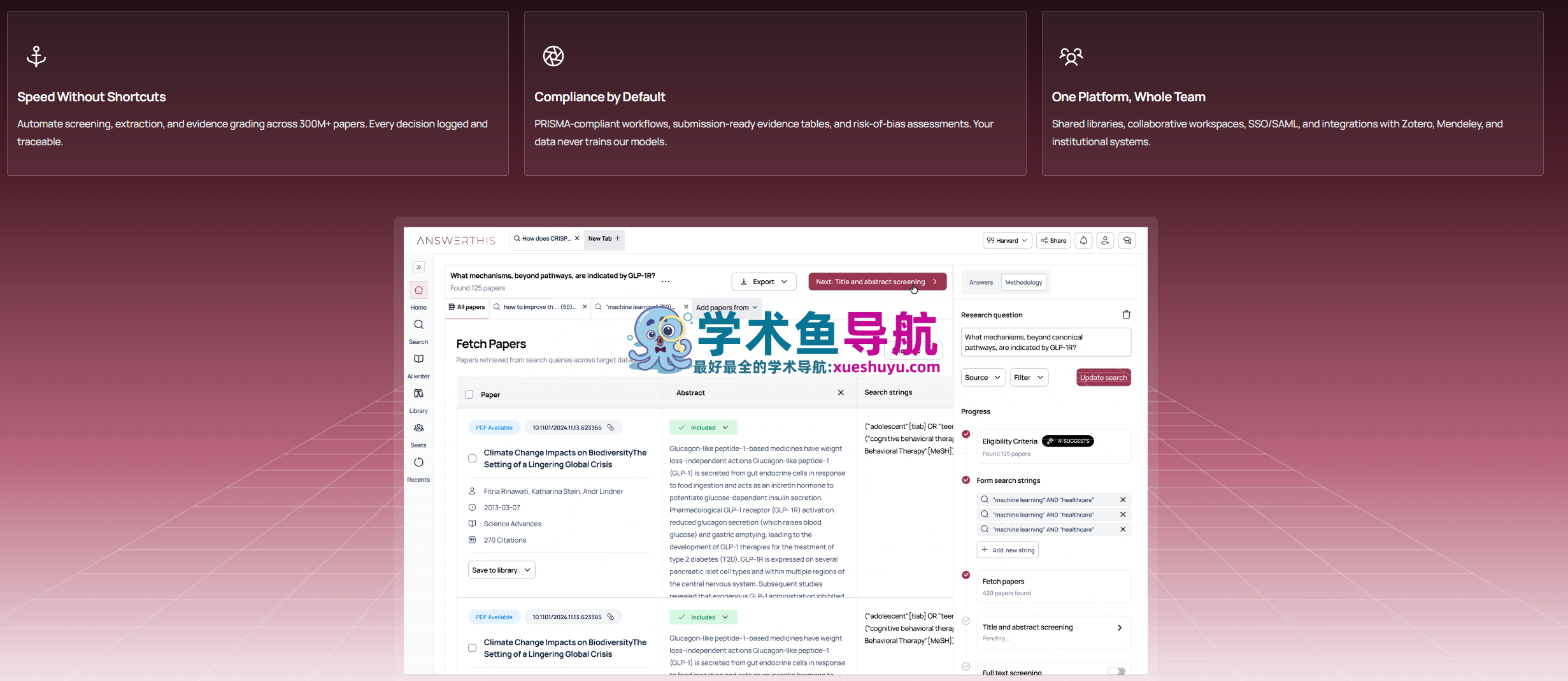The height and width of the screenshot is (681, 1568).
Task: Click the first paper's Climate Change title
Action: 565,458
